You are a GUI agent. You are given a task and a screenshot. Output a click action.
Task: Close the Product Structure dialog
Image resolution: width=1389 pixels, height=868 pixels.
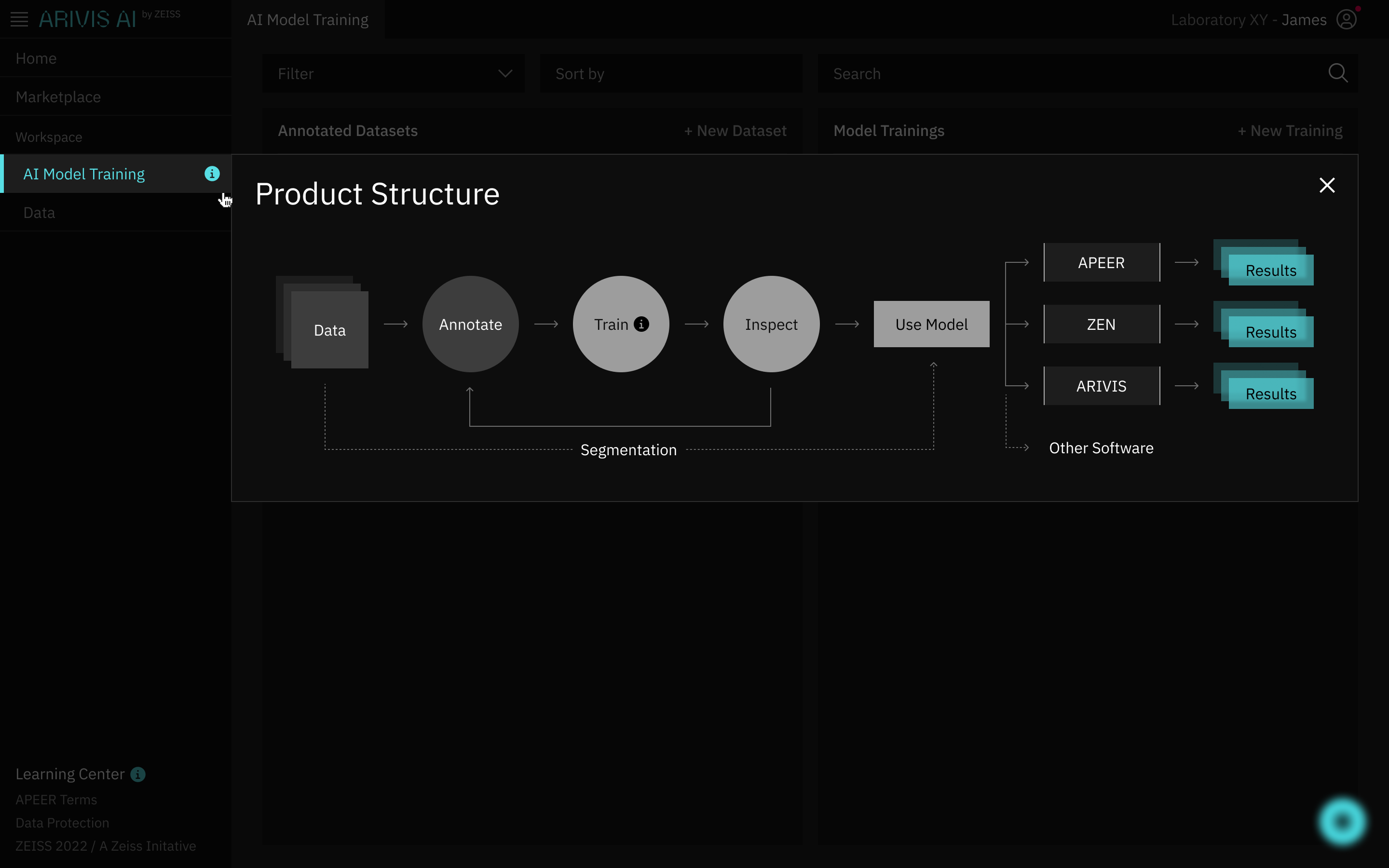tap(1327, 186)
